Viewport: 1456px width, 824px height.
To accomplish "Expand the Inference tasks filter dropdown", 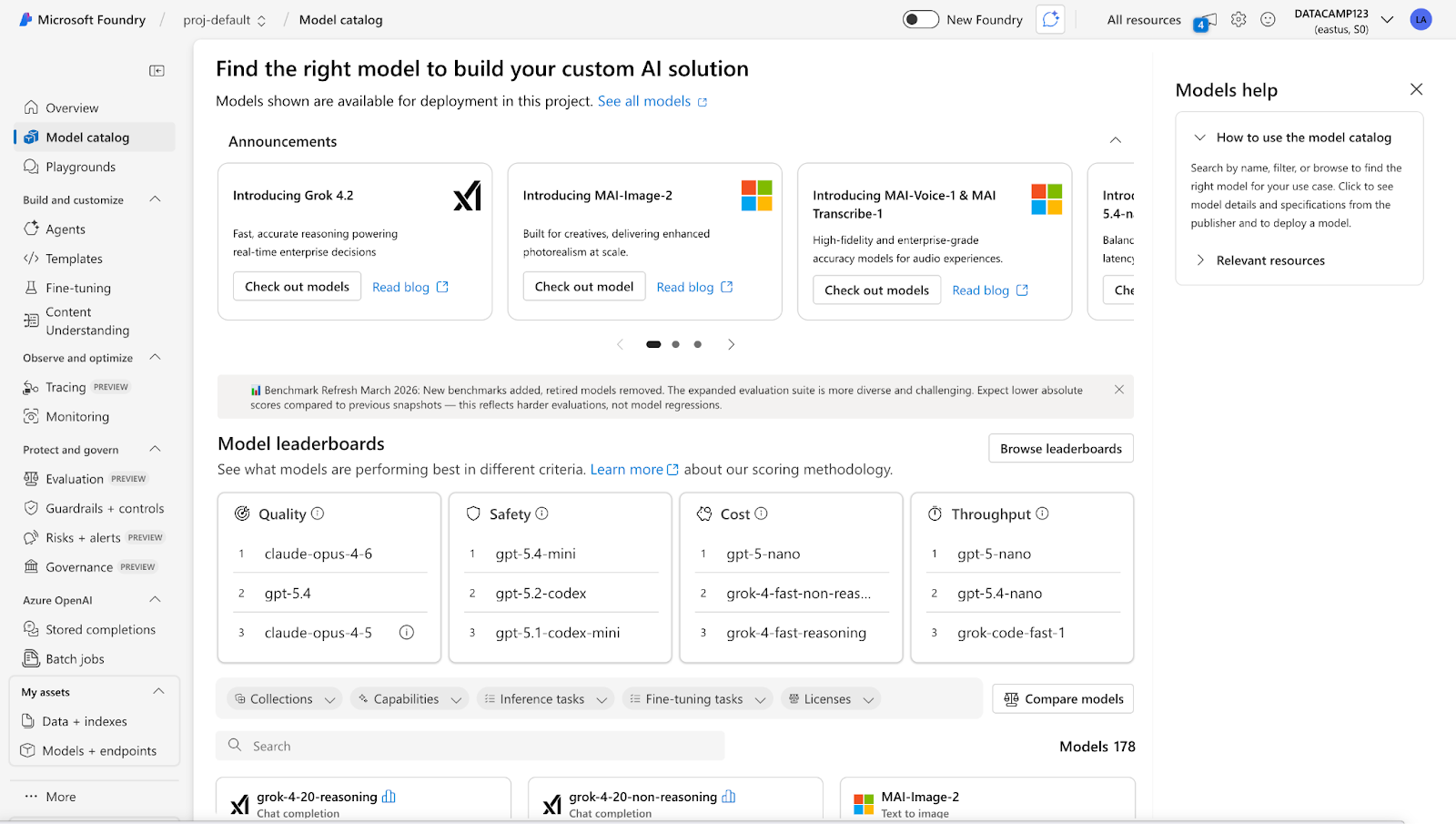I will click(545, 699).
